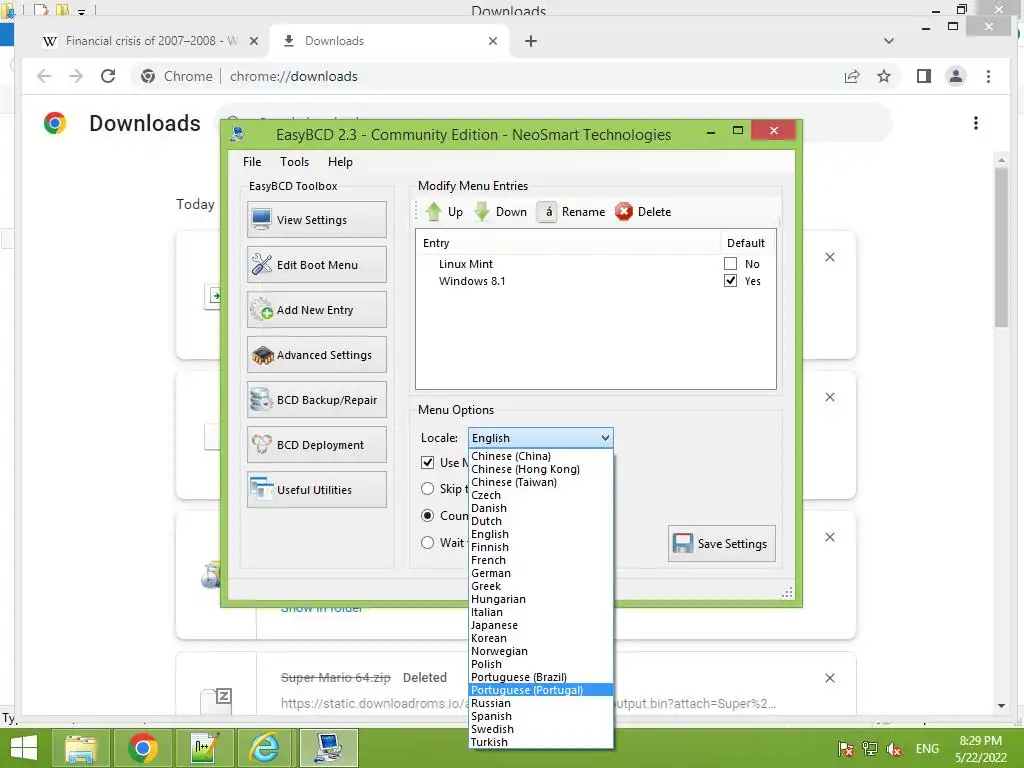Open Chrome's three-dot menu

point(988,76)
